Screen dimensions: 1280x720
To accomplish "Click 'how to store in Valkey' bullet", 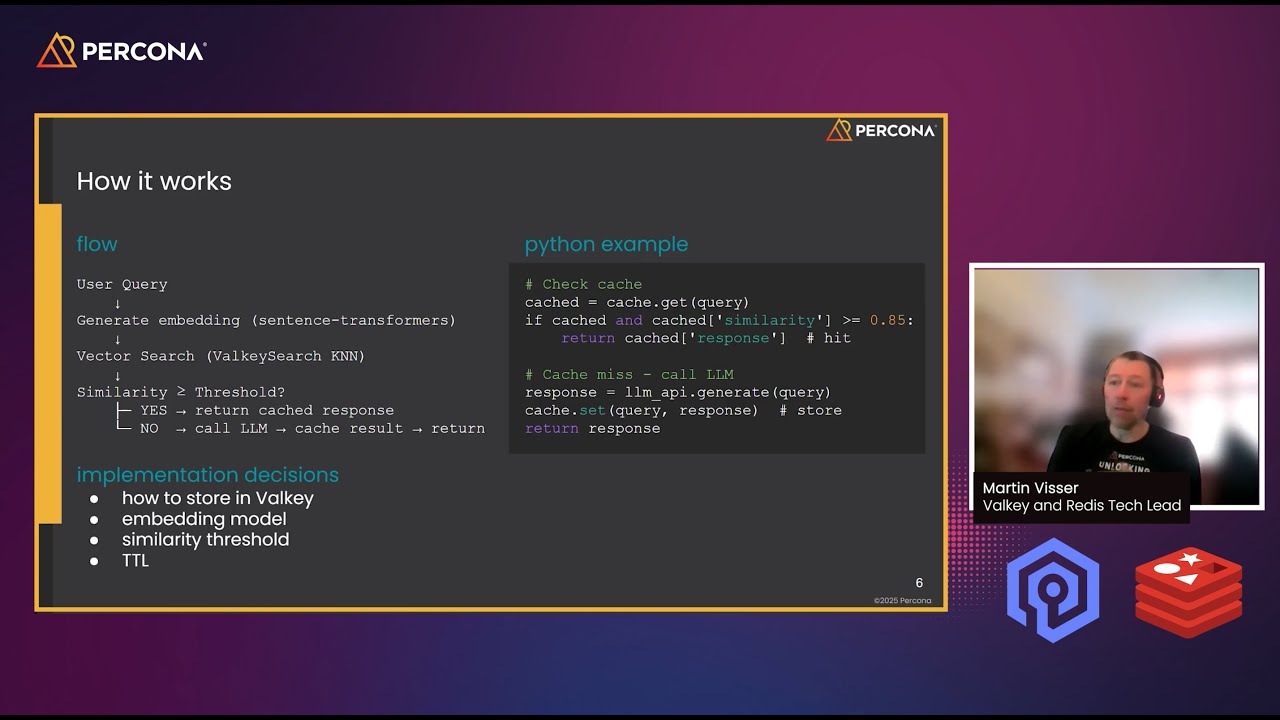I will coord(218,498).
